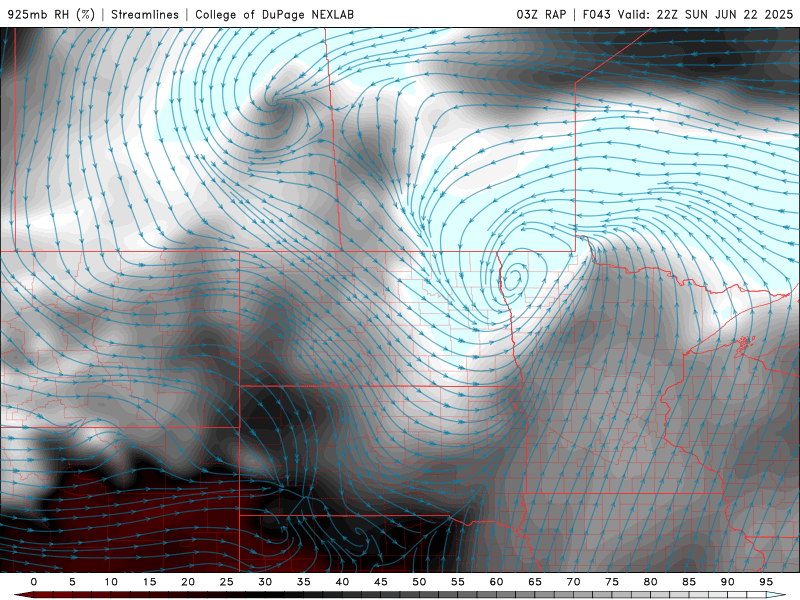This screenshot has height=600, width=800.
Task: Click the "20" color scale label
Action: click(x=188, y=582)
